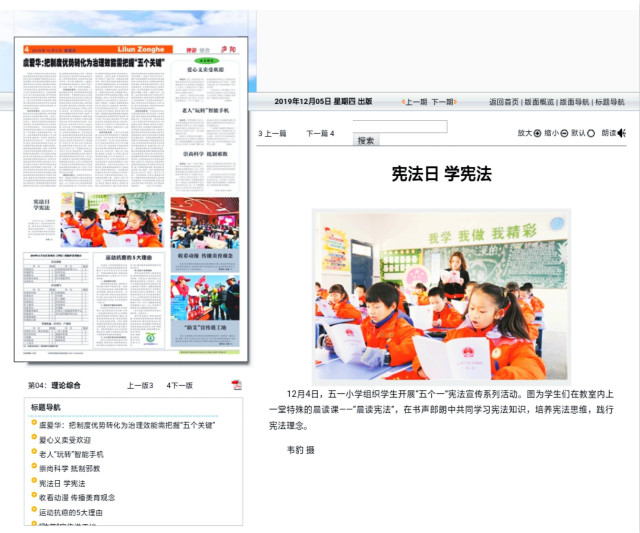Click 收看动漫 photo on page preview
640x533 pixels.
click(205, 223)
